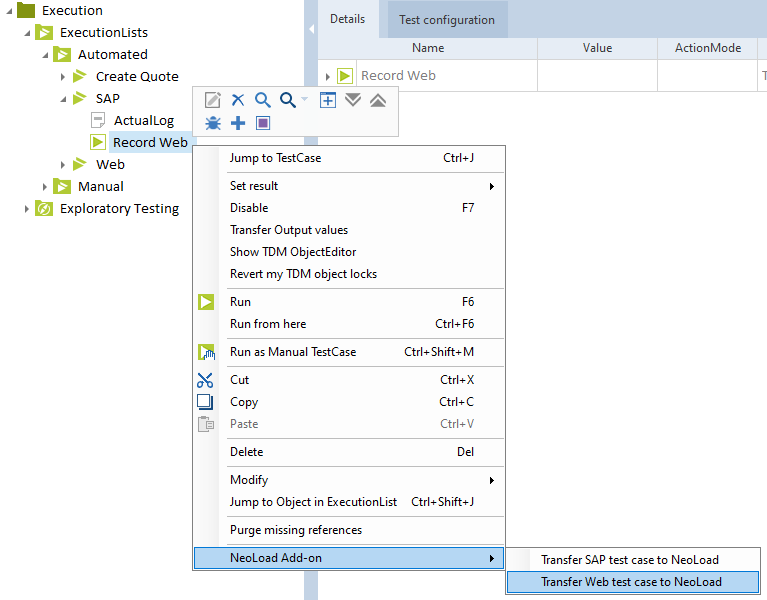767x600 pixels.
Task: Click the Name column header
Action: (x=428, y=48)
